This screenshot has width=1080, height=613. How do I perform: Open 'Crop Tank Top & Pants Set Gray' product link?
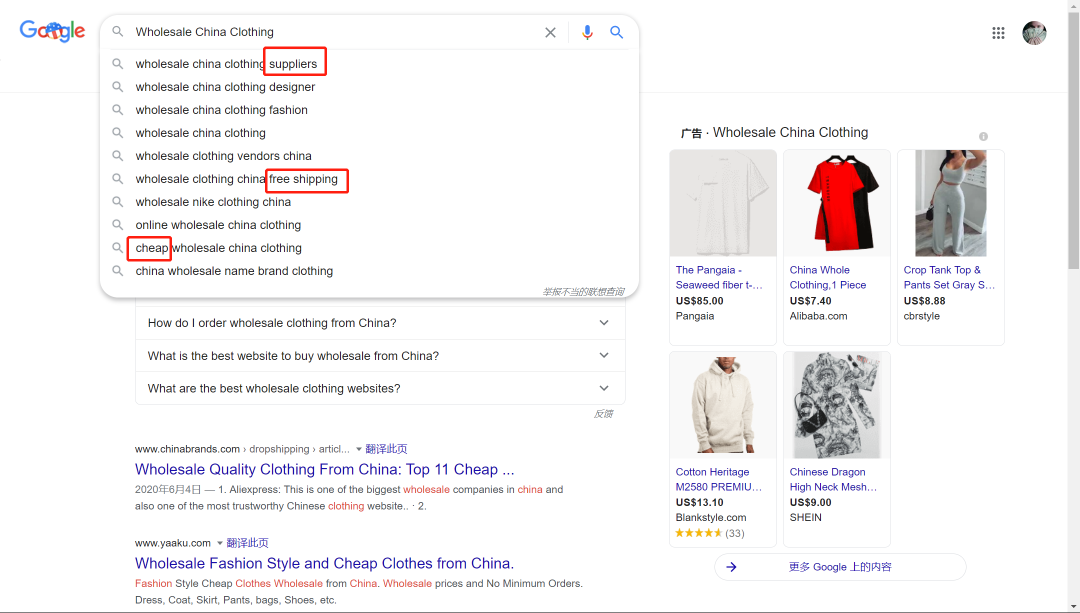949,278
